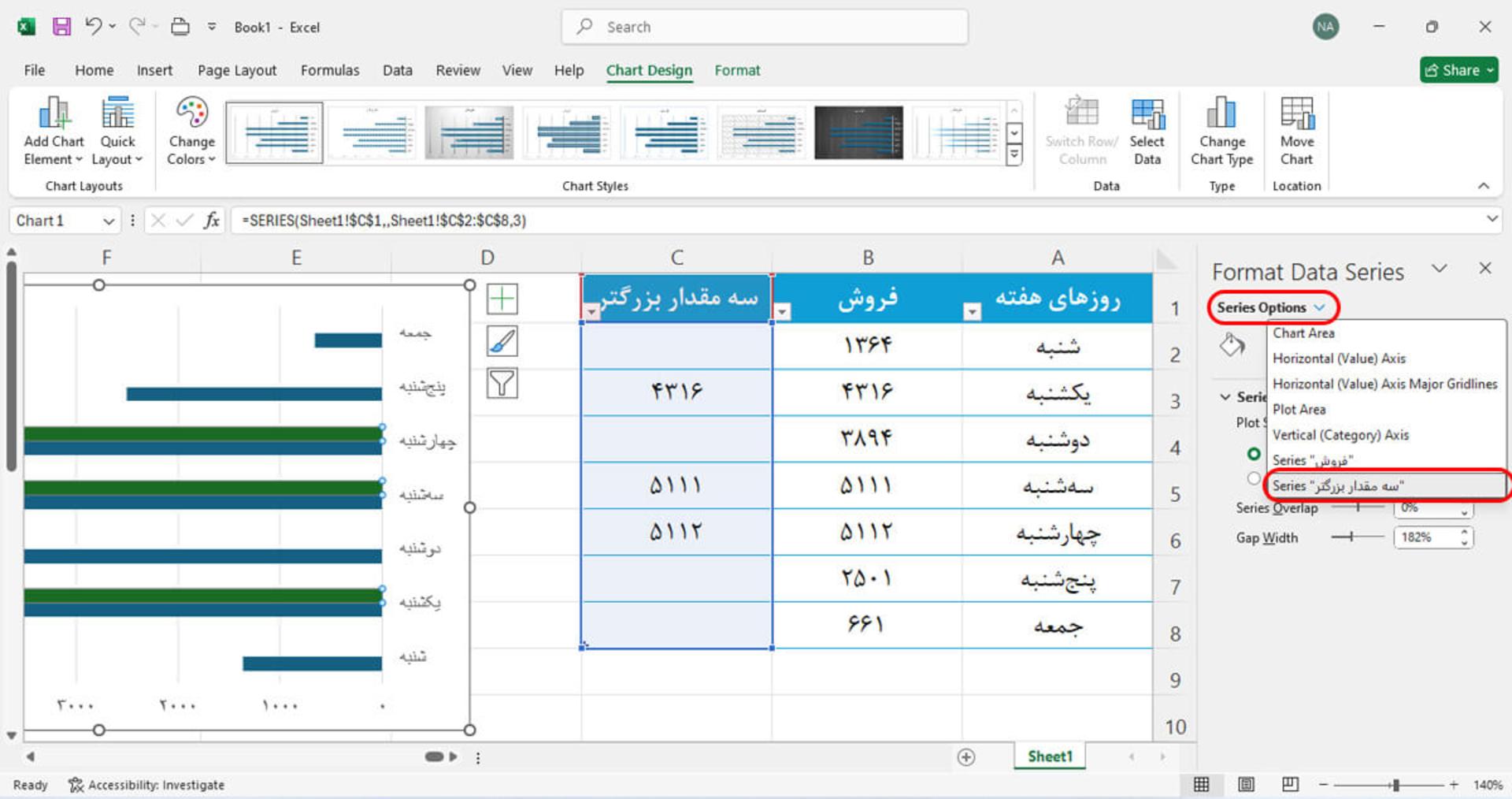Screen dimensions: 1512x799
Task: Click the Gap Width percentage field
Action: click(1426, 537)
